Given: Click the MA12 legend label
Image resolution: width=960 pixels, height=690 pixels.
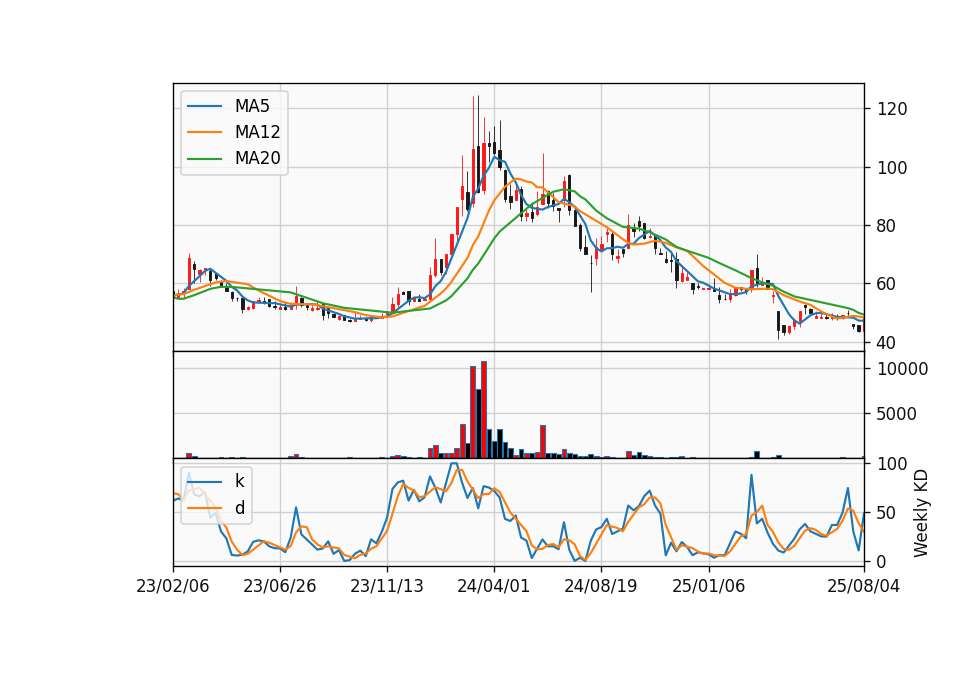Looking at the screenshot, I should pos(257,132).
